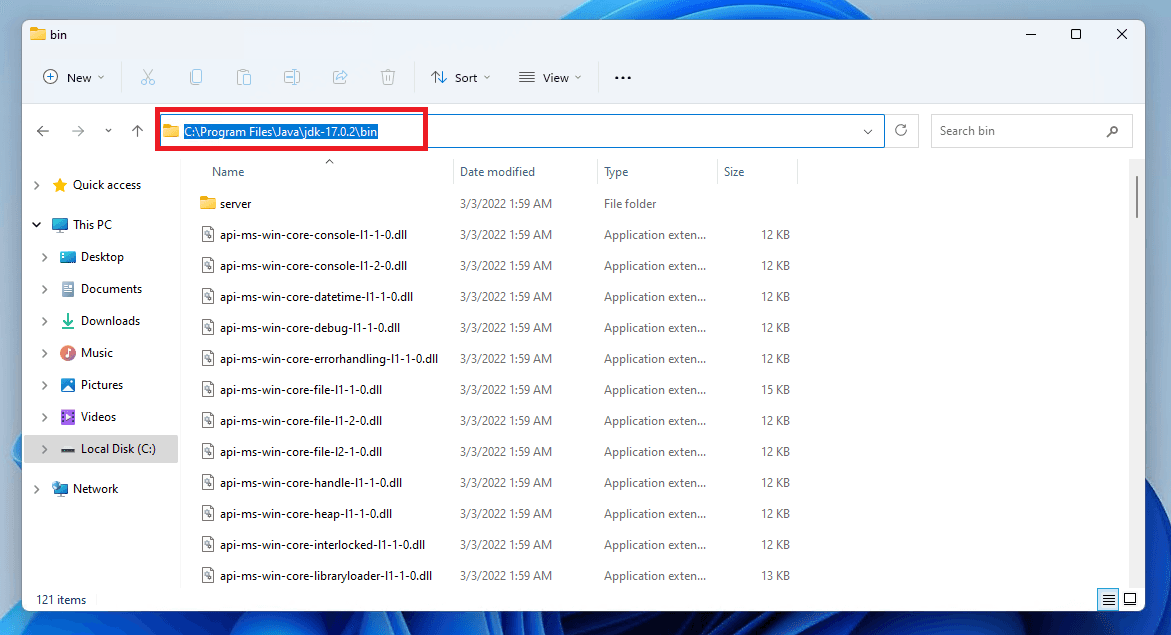This screenshot has height=635, width=1171.
Task: Open the New item dropdown
Action: click(x=74, y=78)
